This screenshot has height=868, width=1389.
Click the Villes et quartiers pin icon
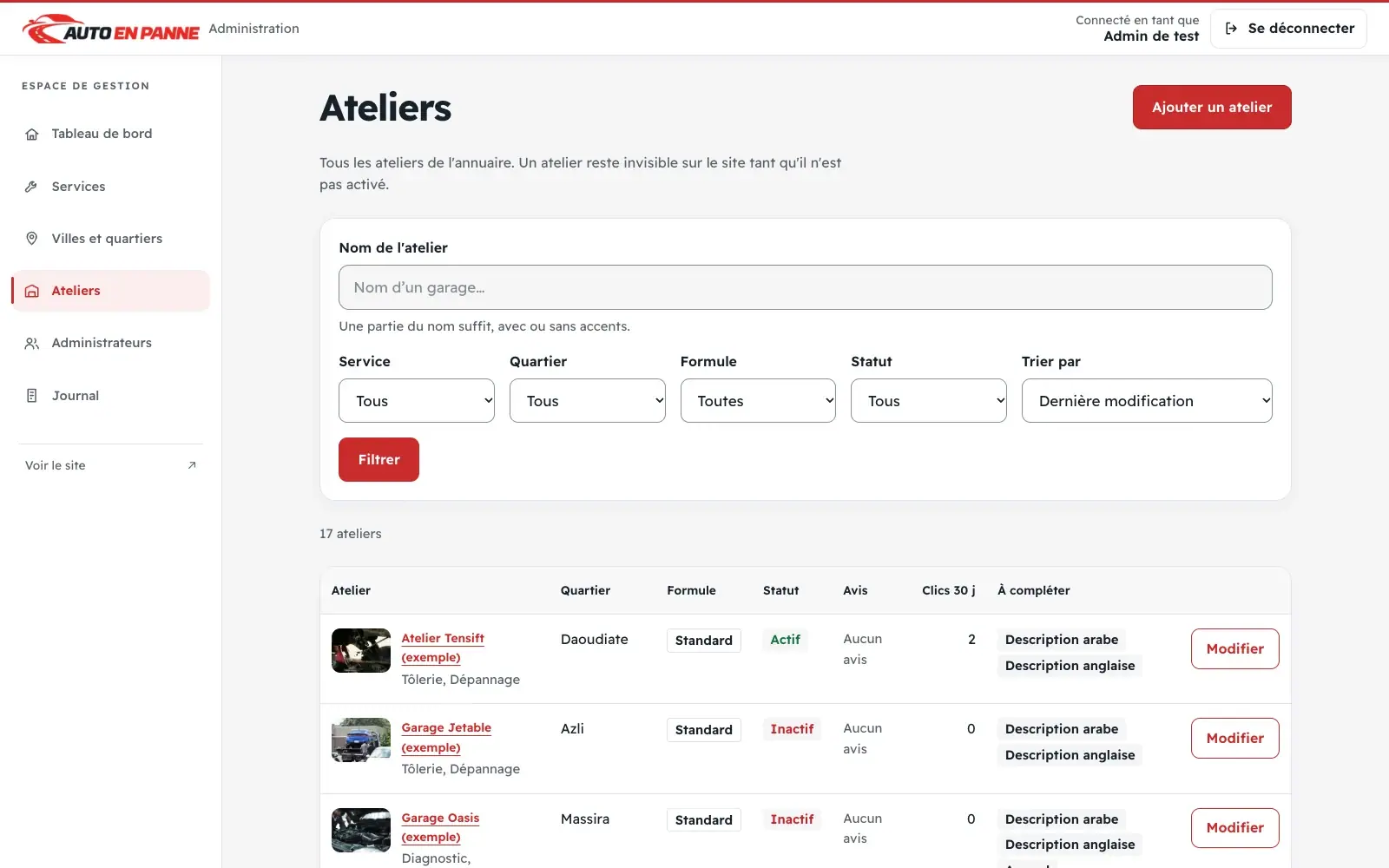tap(32, 239)
